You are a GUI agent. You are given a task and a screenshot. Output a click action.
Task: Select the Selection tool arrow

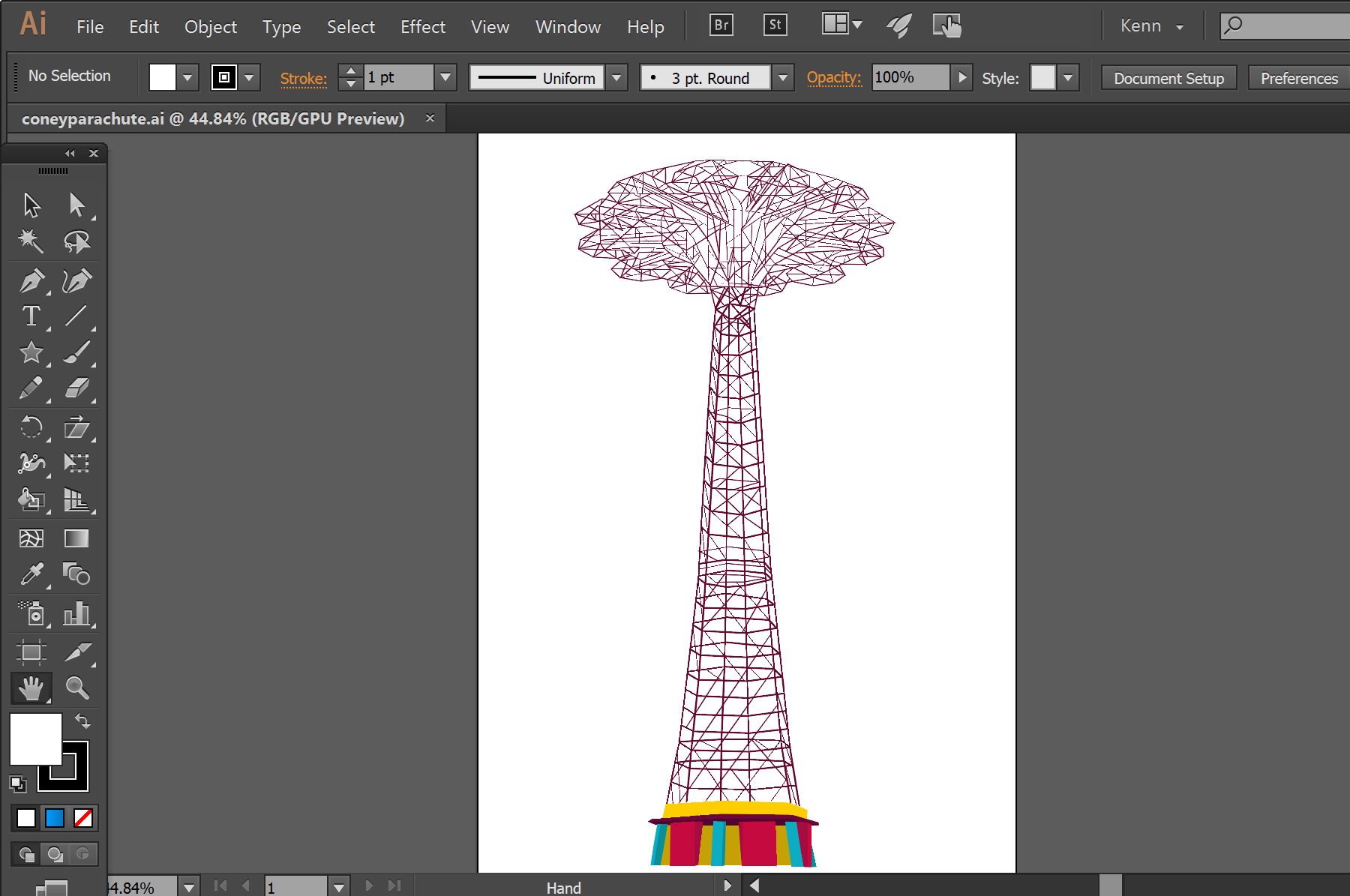coord(31,205)
